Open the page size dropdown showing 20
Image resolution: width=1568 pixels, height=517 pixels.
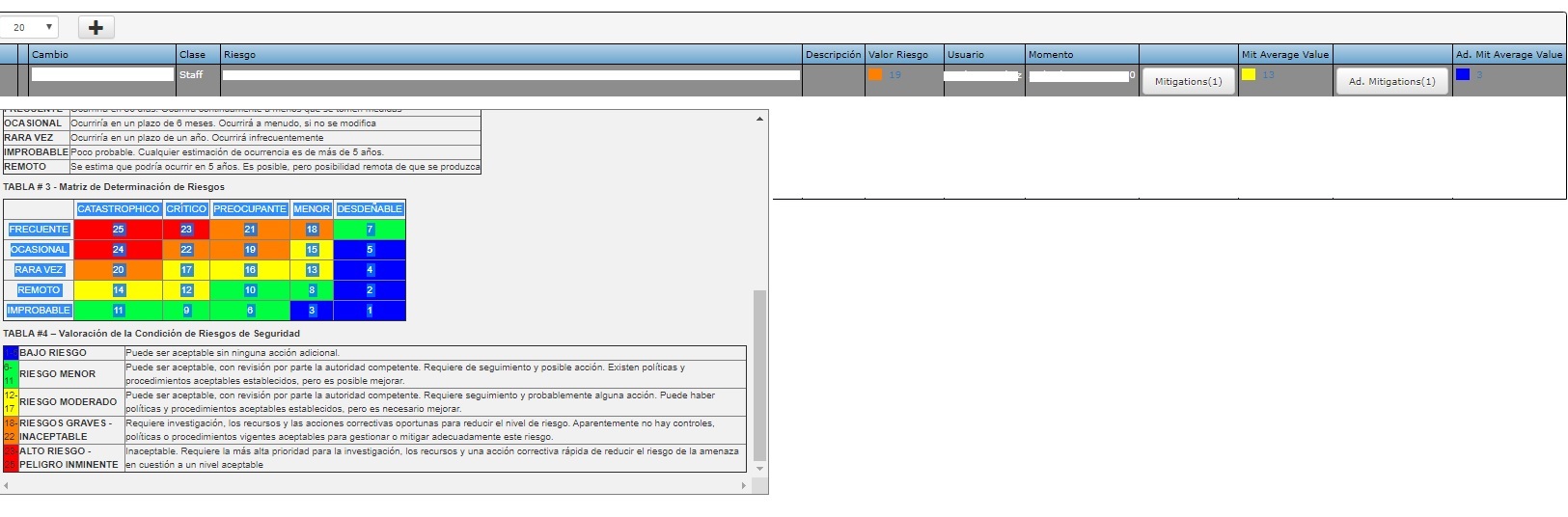tap(30, 27)
